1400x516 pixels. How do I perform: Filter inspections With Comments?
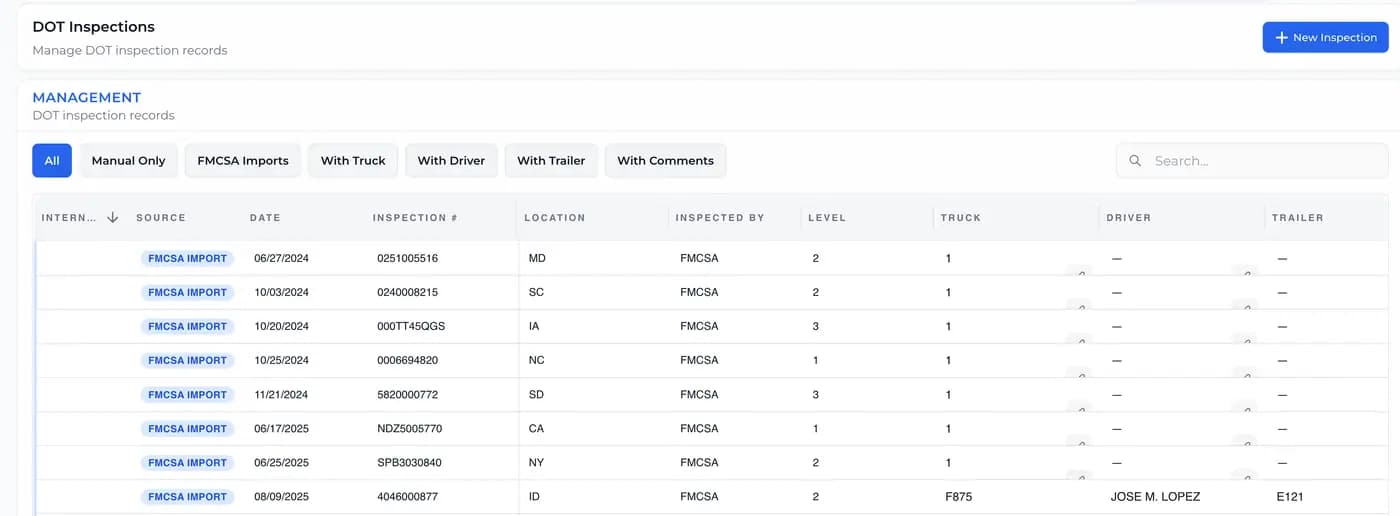(x=665, y=161)
